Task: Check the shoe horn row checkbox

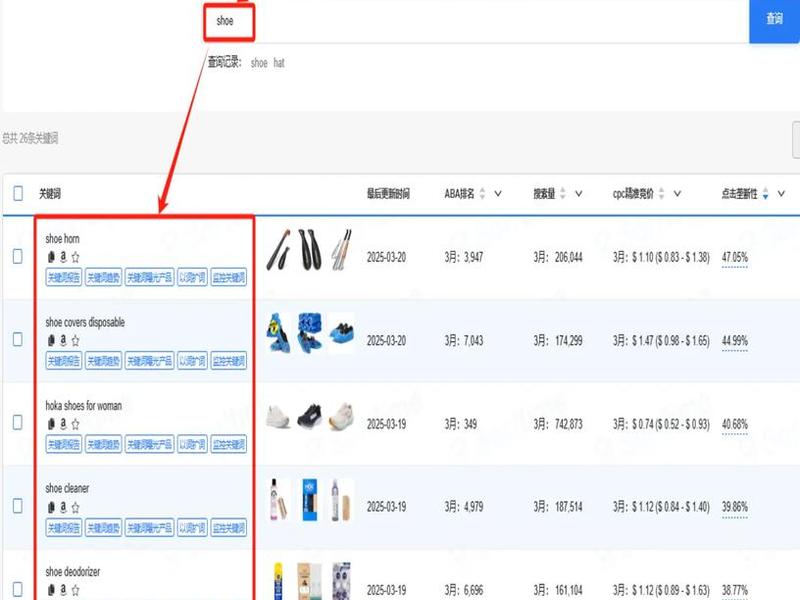Action: 18,256
